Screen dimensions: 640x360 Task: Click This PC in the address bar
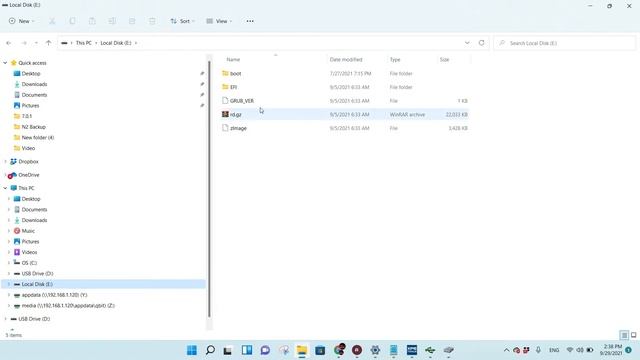tap(84, 43)
